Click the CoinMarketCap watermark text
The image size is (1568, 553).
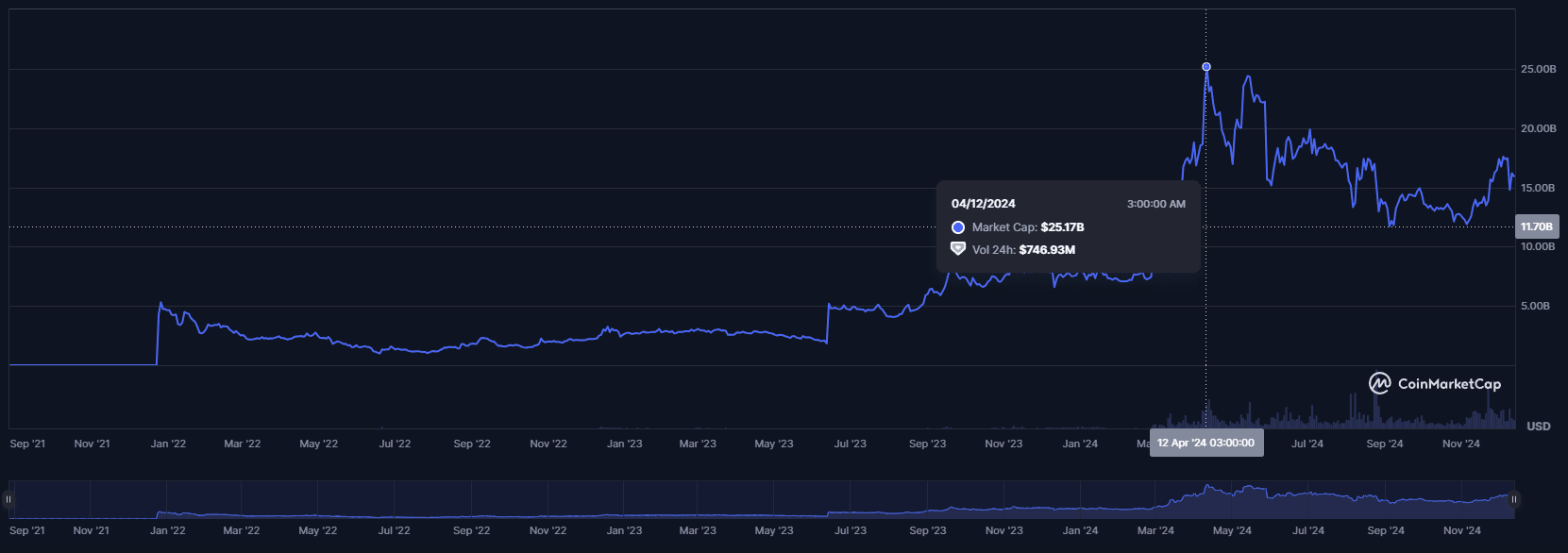coord(1448,384)
